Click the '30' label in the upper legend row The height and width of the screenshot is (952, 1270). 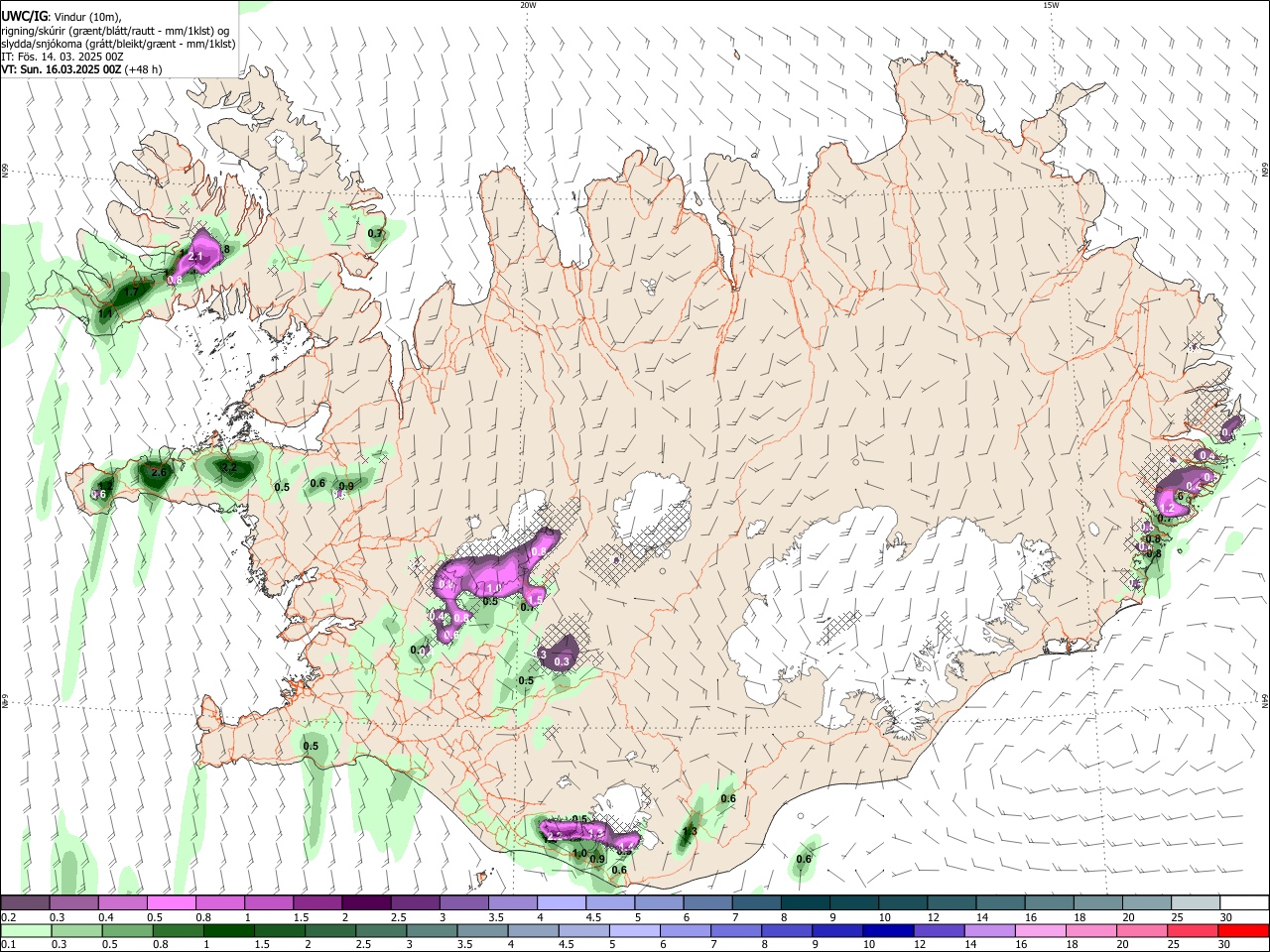pyautogui.click(x=1226, y=917)
